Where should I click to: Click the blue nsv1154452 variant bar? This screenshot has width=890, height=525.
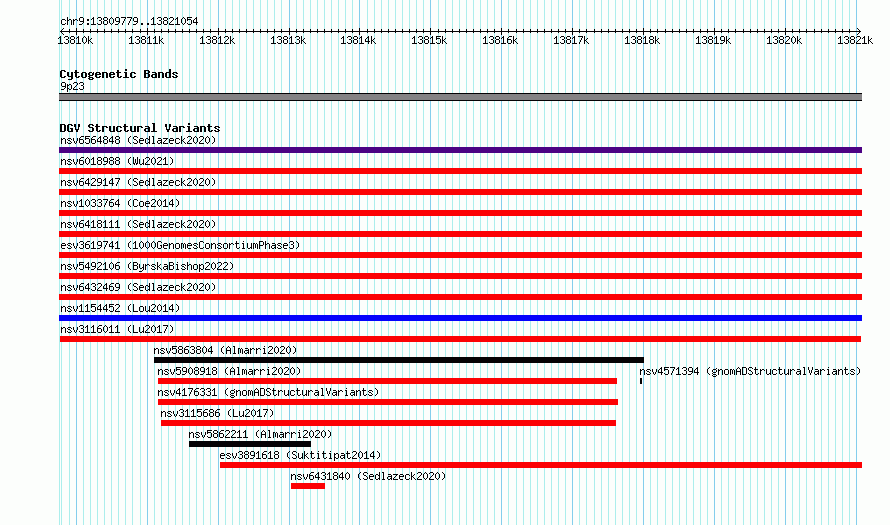(460, 318)
